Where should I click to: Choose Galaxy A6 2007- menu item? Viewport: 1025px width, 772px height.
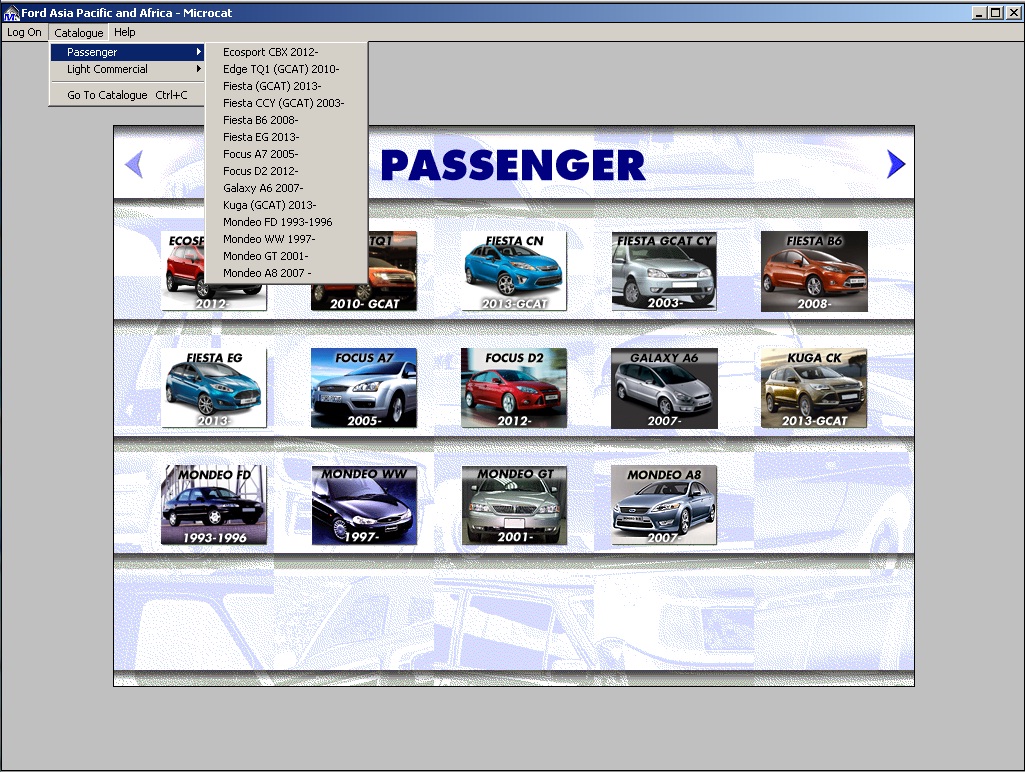286,188
